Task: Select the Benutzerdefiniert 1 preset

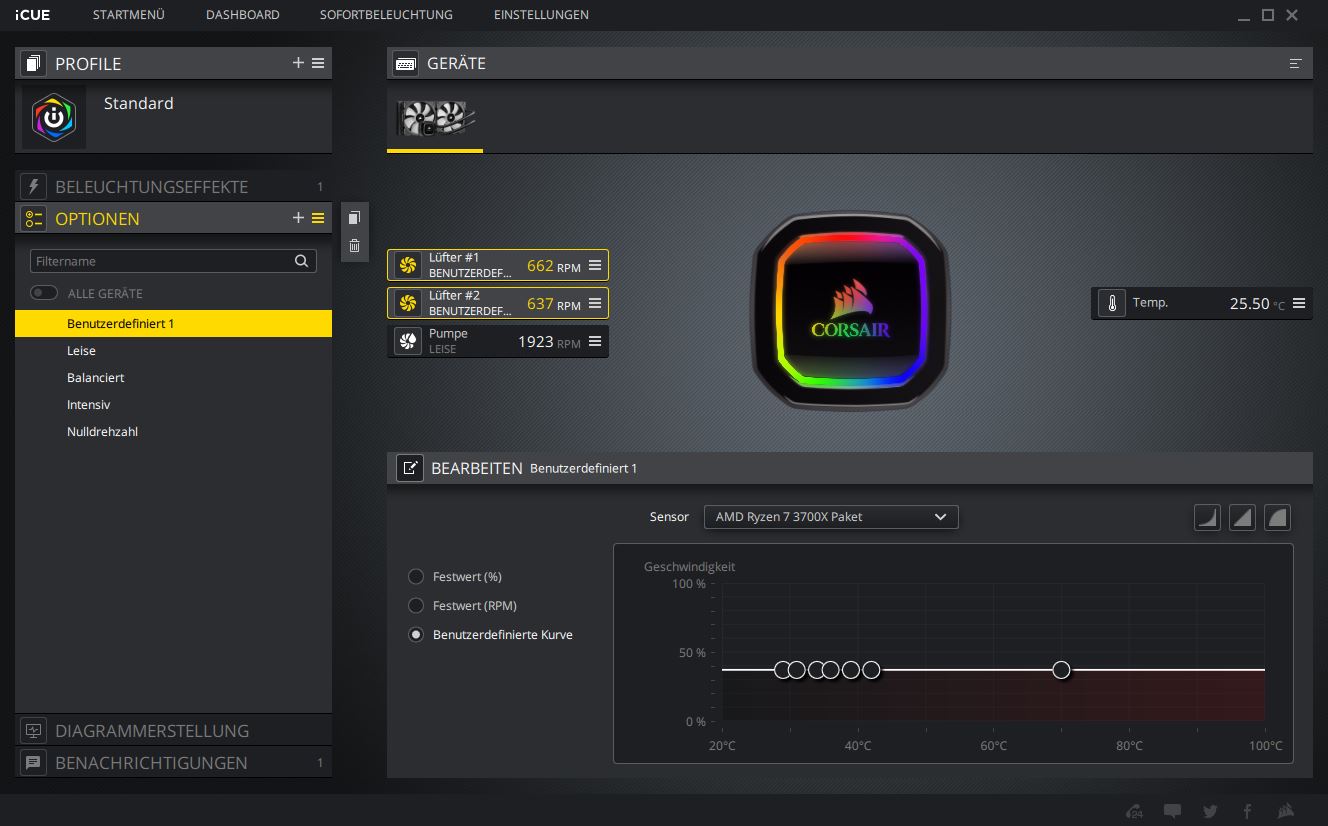Action: coord(173,323)
